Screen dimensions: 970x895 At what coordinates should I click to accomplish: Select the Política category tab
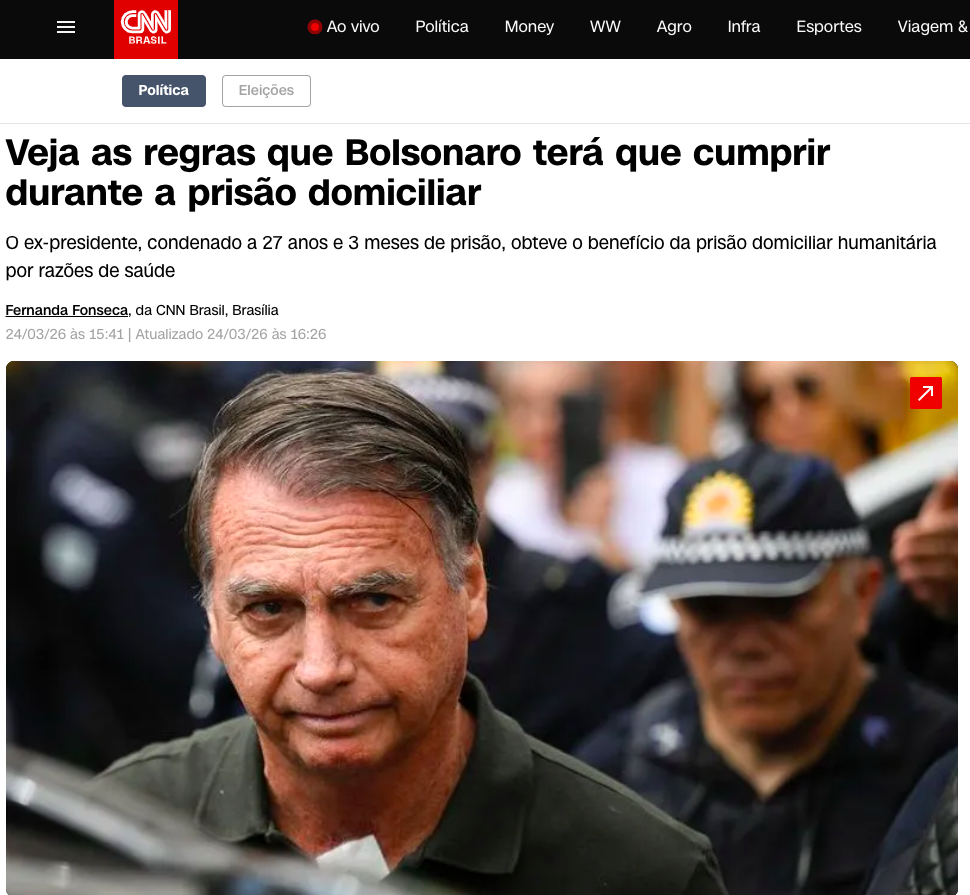(x=164, y=91)
